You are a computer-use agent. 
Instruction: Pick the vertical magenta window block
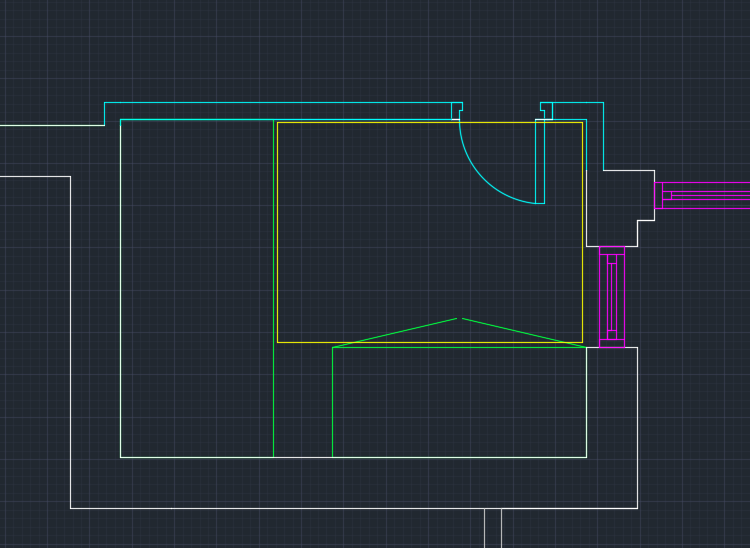click(x=612, y=296)
